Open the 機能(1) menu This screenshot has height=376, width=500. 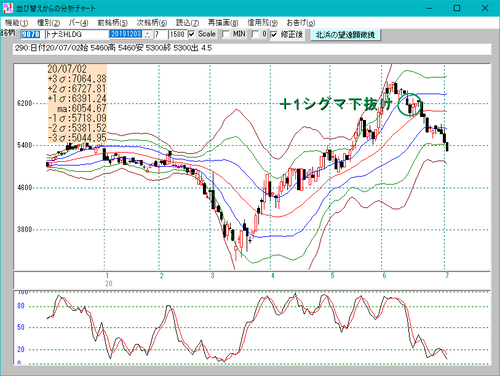coord(16,23)
